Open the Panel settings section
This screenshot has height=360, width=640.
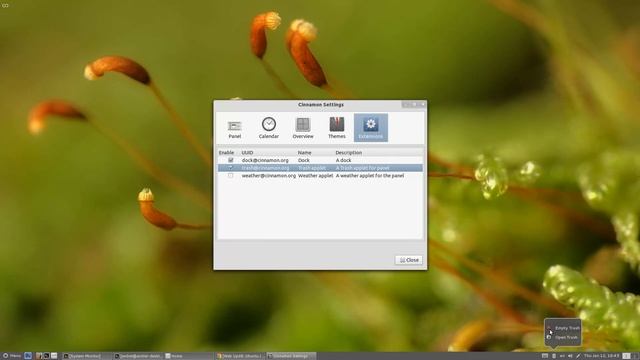click(235, 129)
